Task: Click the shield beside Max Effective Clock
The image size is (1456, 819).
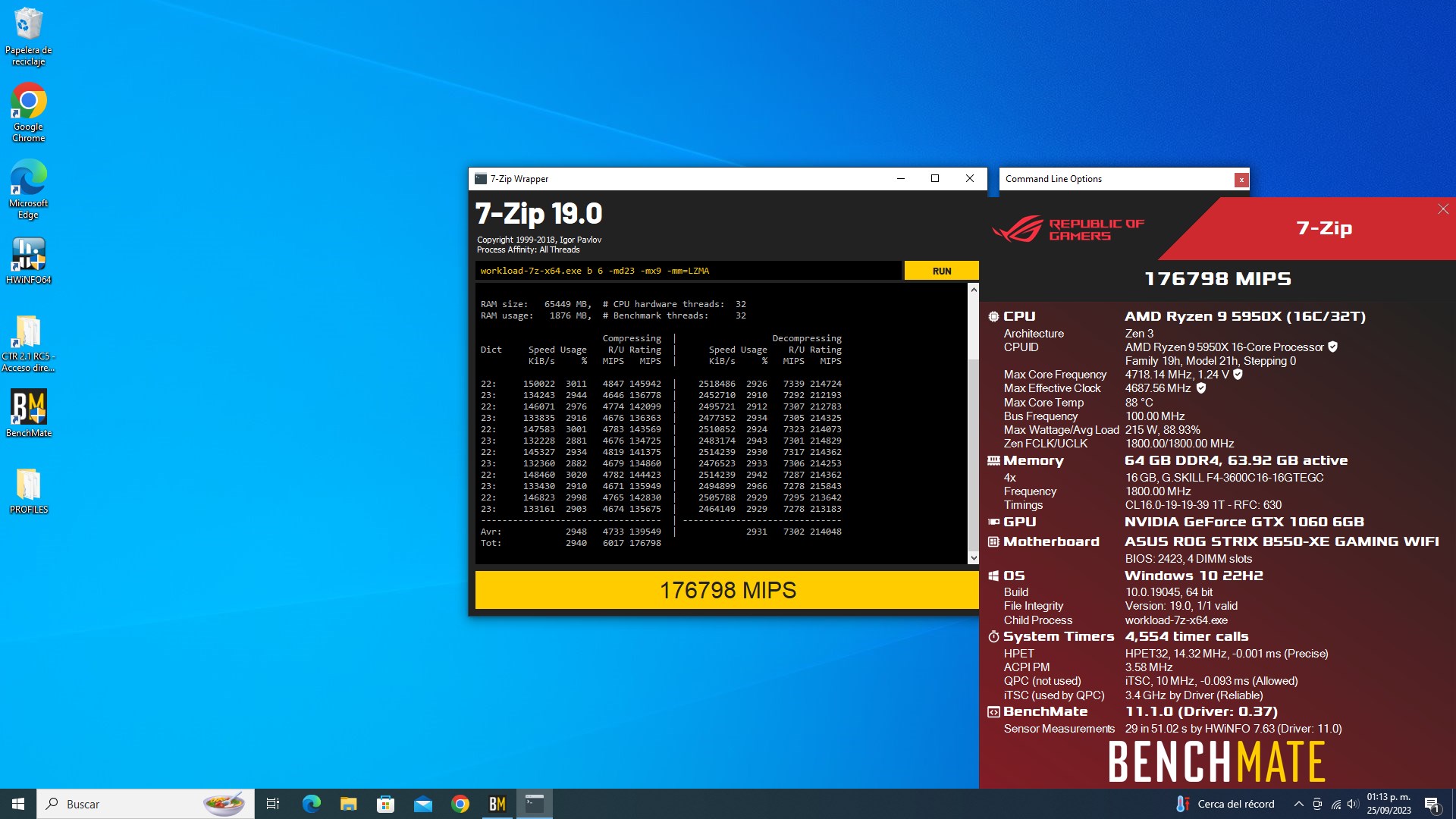Action: coord(1201,388)
